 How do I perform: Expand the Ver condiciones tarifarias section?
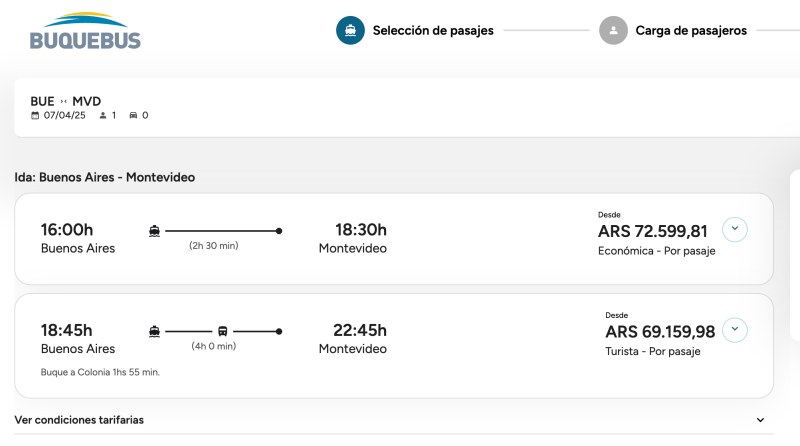click(x=760, y=420)
